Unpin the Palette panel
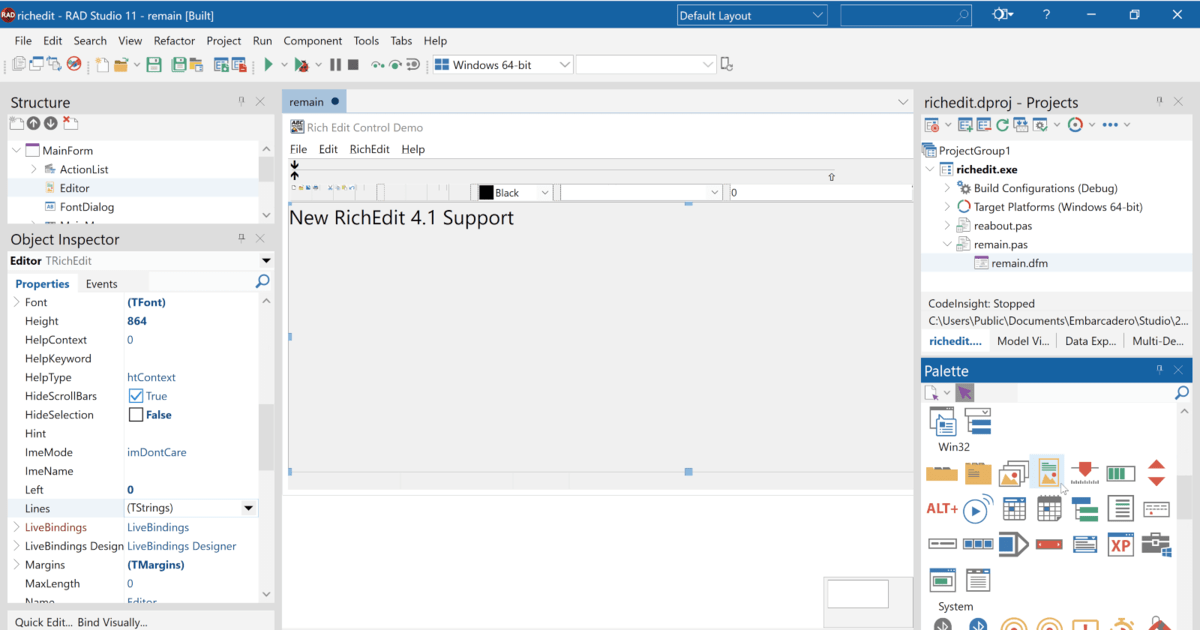The image size is (1200, 630). [x=1158, y=370]
